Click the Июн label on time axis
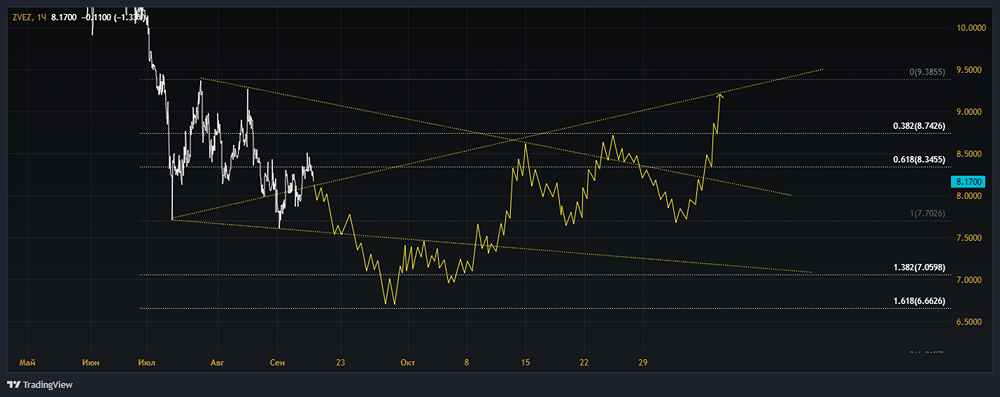Viewport: 1000px width, 397px height. pos(91,363)
